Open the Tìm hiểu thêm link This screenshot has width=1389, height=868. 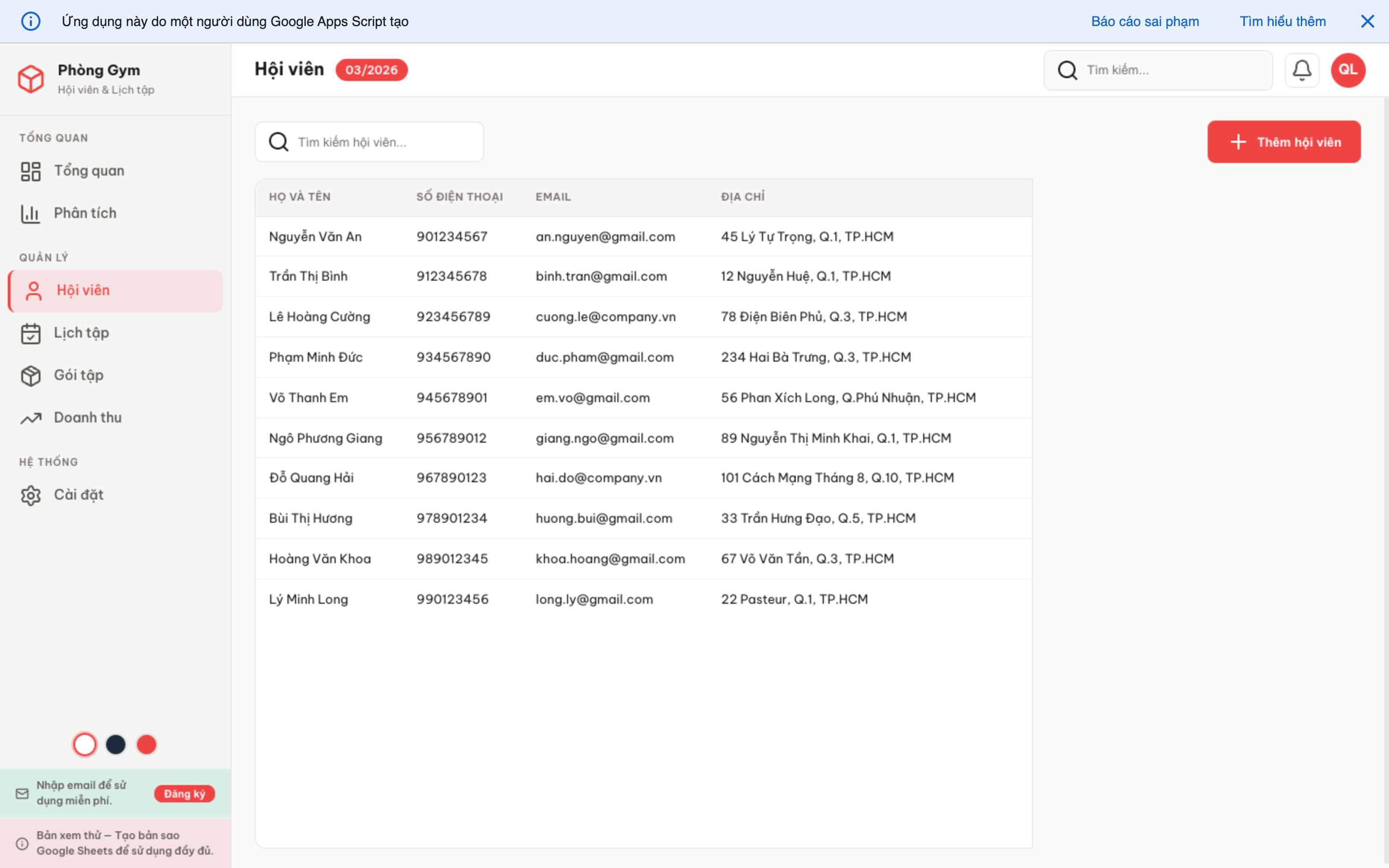tap(1283, 21)
